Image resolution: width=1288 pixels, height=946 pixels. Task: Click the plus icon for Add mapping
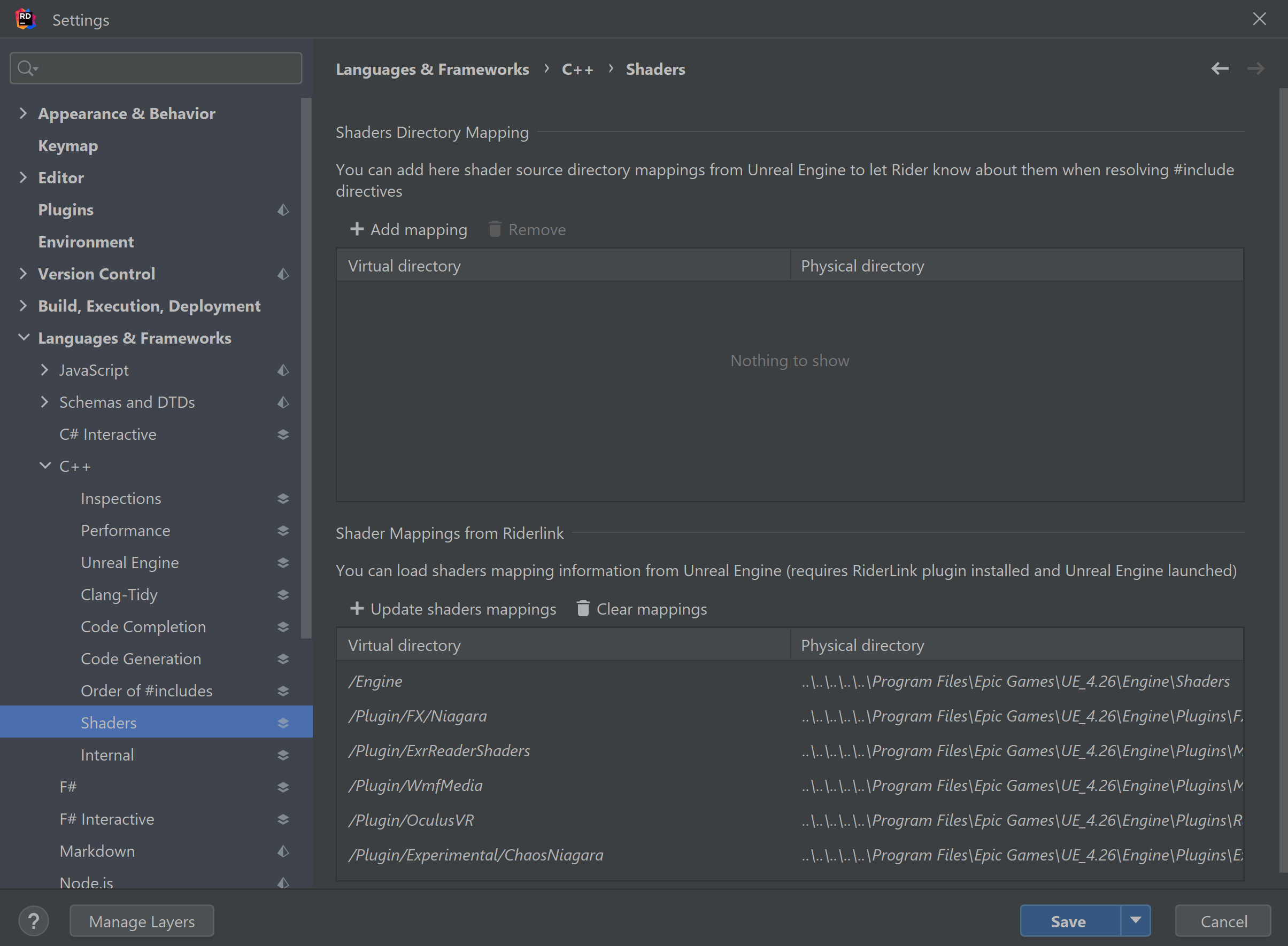pos(357,229)
